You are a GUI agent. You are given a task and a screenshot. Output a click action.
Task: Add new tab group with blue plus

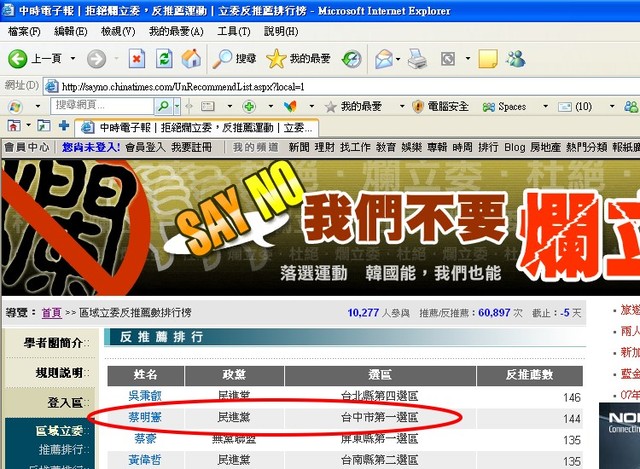pos(64,126)
